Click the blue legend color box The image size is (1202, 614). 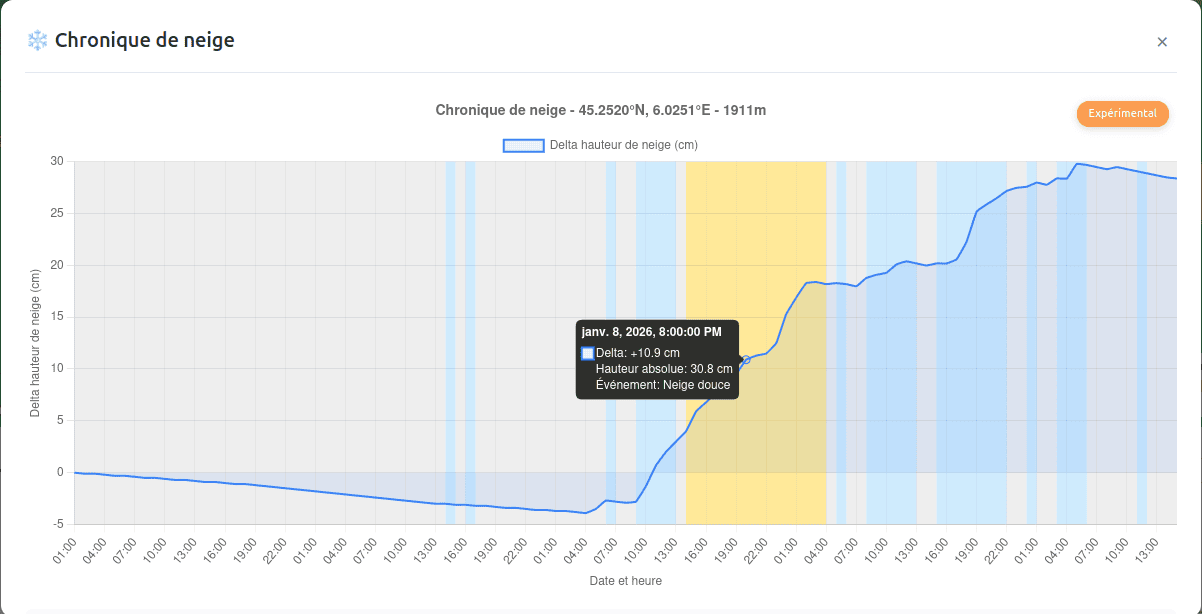click(523, 145)
